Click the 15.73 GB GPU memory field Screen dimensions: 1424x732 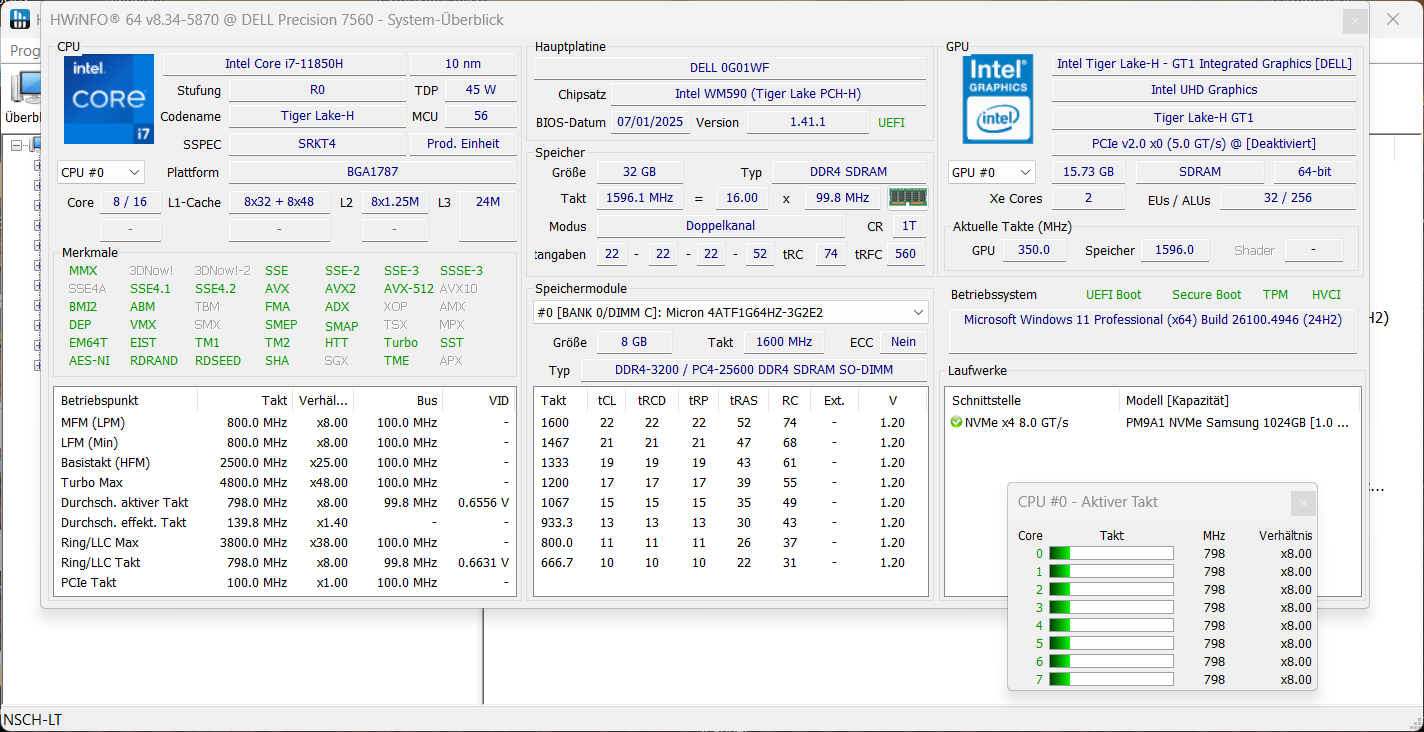click(1088, 172)
